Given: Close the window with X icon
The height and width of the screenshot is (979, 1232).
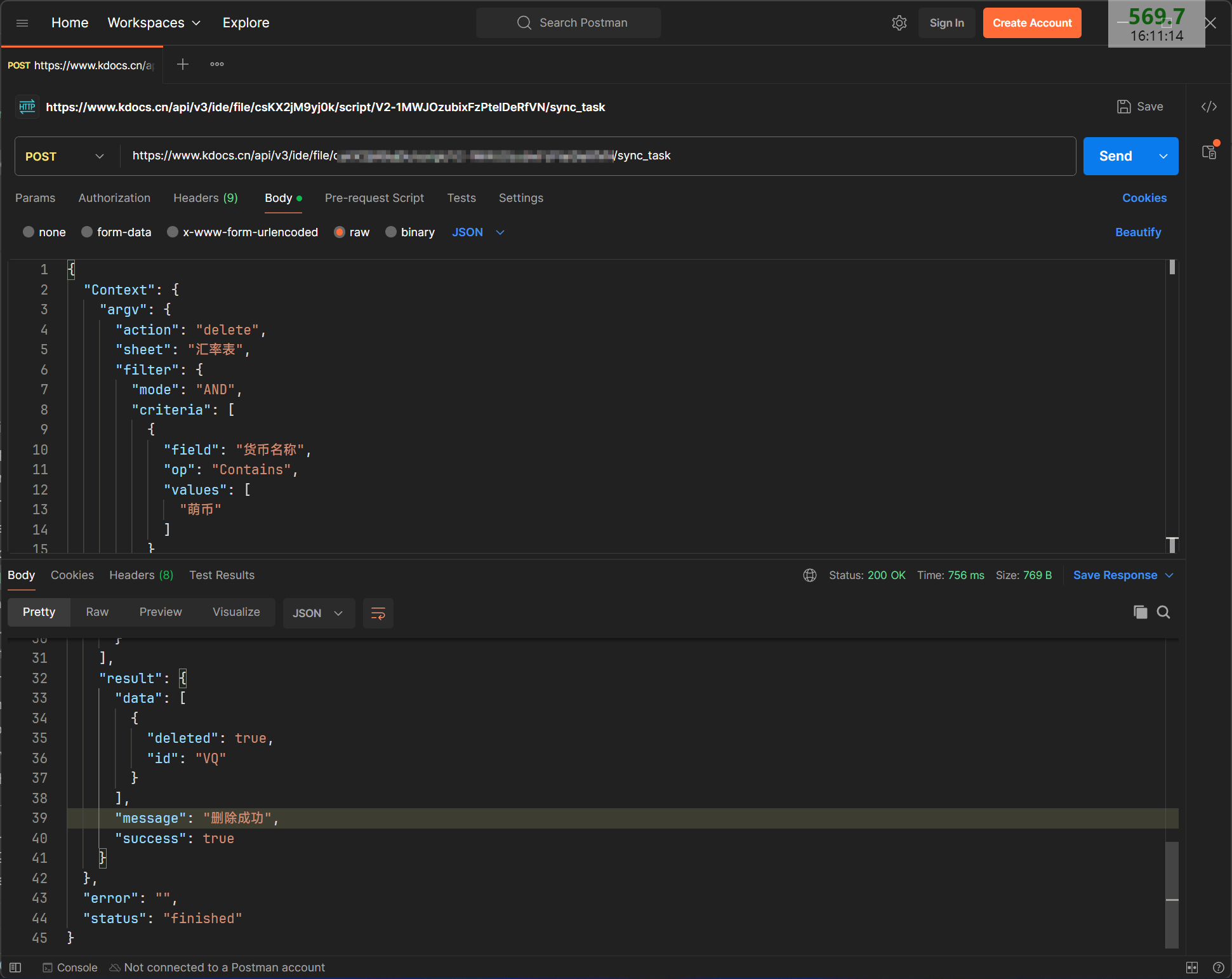Looking at the screenshot, I should 1210,23.
